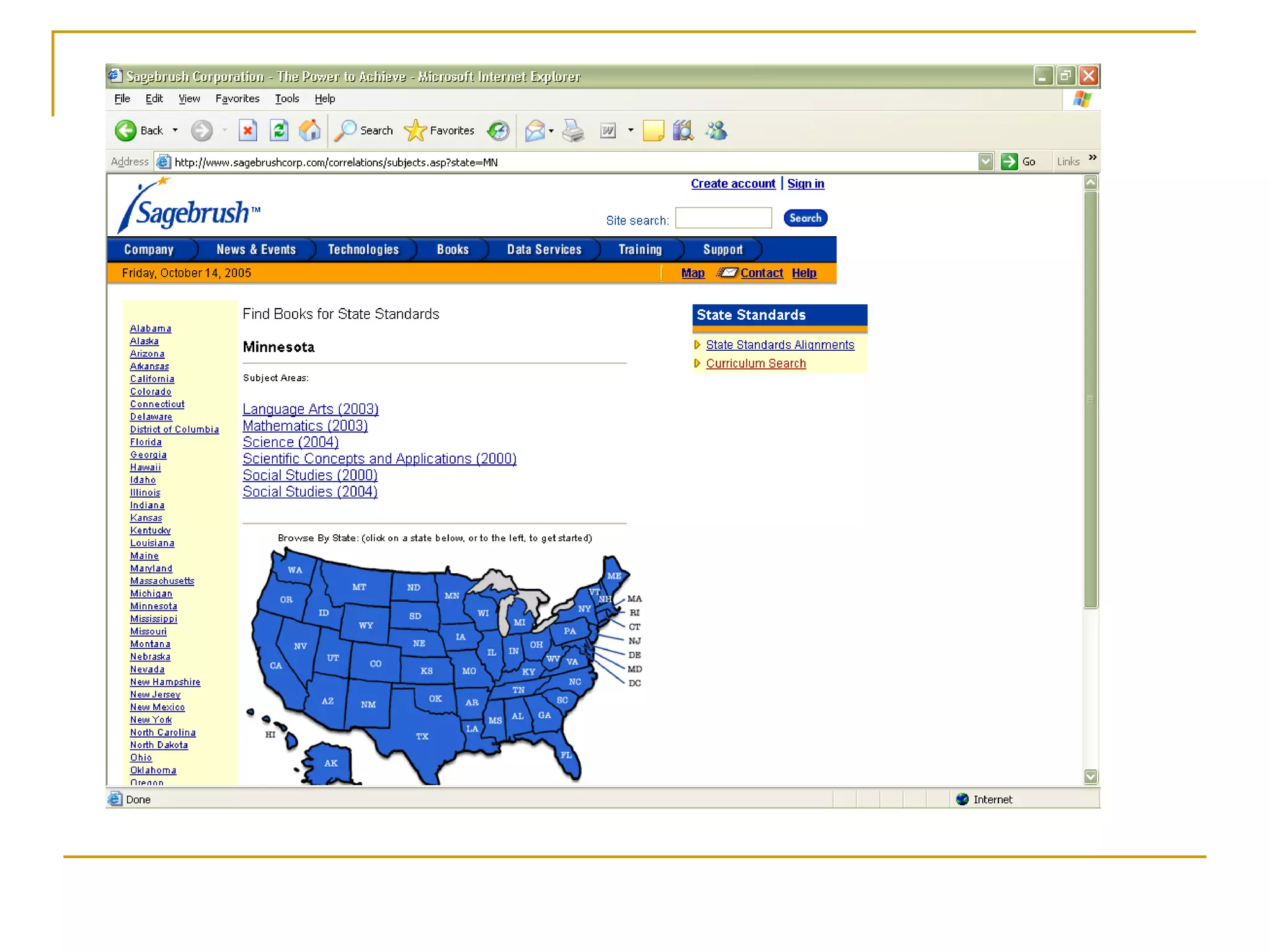Click the Refresh page icon

tap(279, 131)
